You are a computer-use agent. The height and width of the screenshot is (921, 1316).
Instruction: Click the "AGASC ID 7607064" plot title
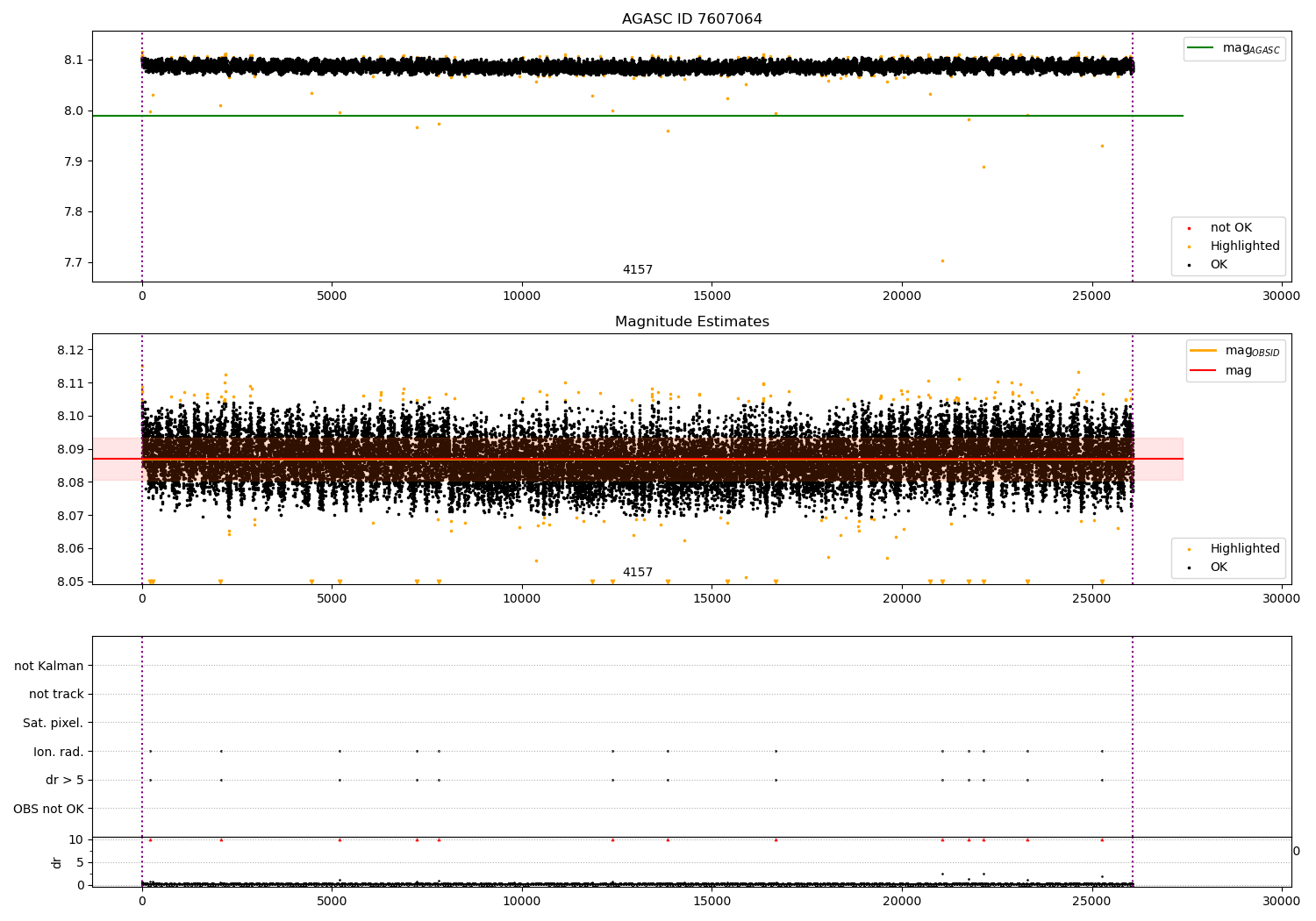coord(692,19)
